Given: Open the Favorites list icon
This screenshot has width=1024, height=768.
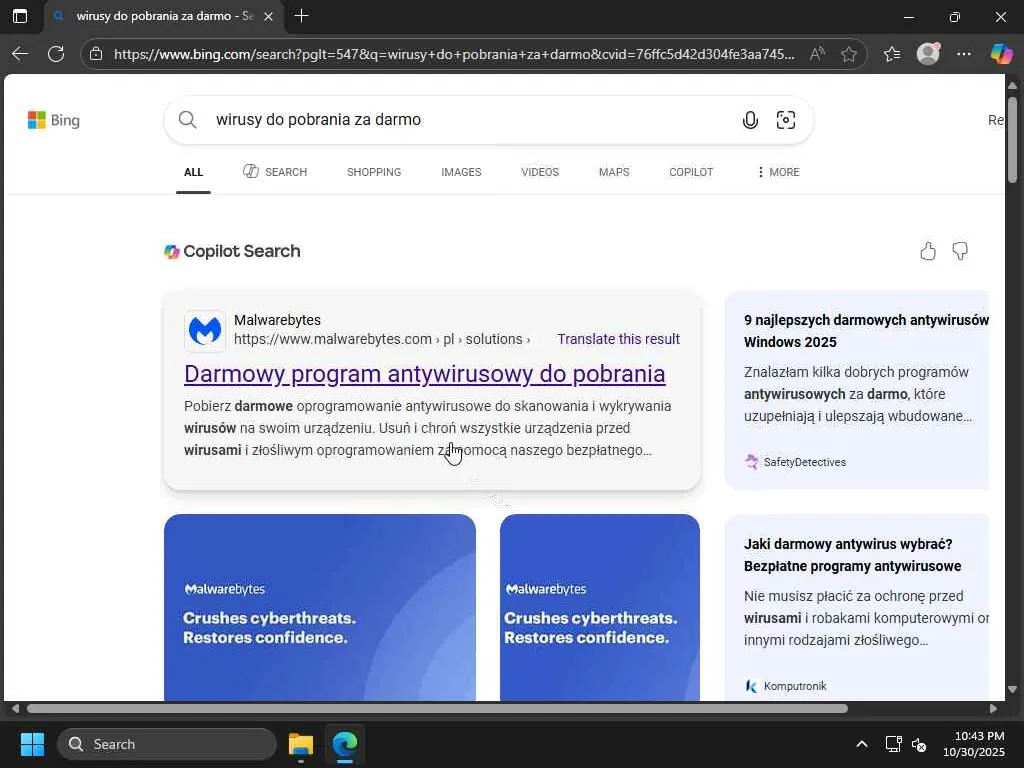Looking at the screenshot, I should (x=892, y=54).
